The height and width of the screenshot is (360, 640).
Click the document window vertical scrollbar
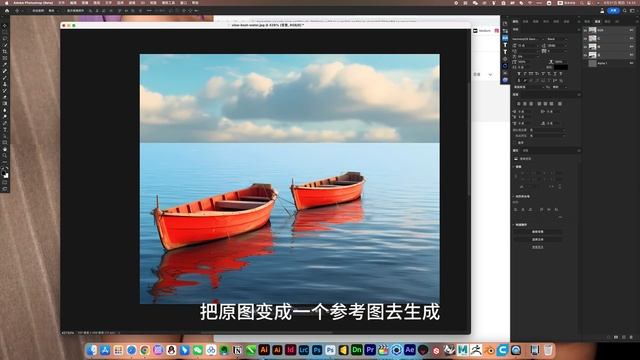tap(469, 139)
